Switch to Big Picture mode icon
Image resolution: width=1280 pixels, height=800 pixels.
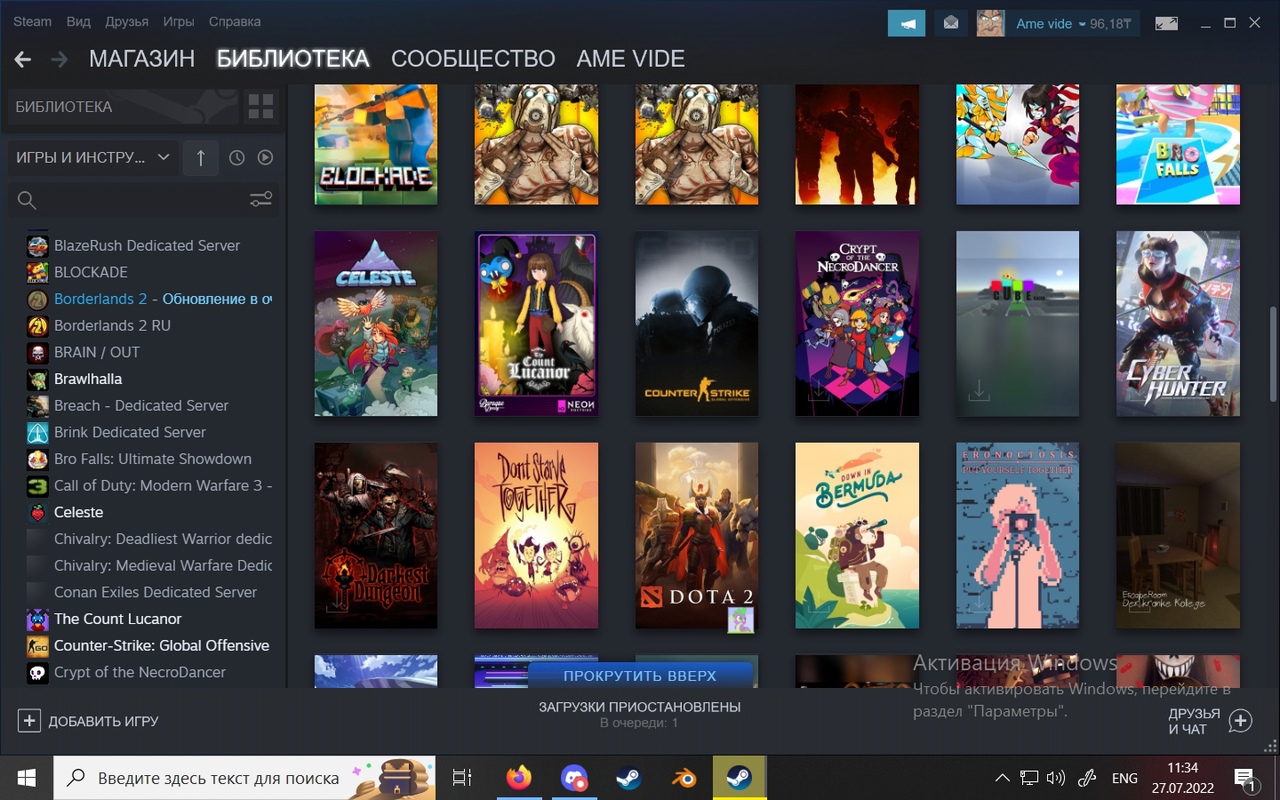point(1166,23)
